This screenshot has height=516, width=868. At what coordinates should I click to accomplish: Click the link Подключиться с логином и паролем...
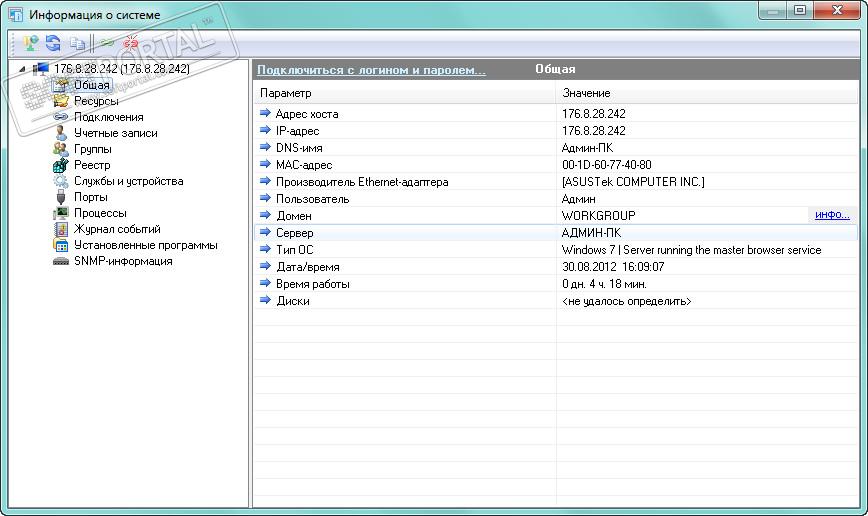pyautogui.click(x=371, y=70)
